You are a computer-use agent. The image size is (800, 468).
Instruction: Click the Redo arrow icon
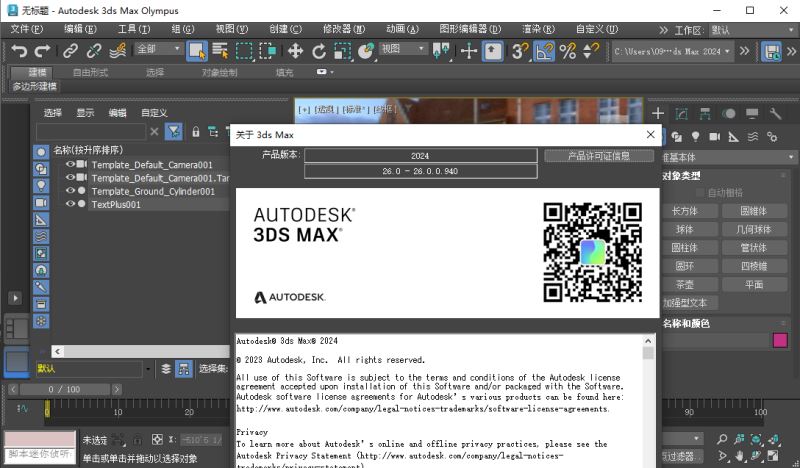coord(42,51)
